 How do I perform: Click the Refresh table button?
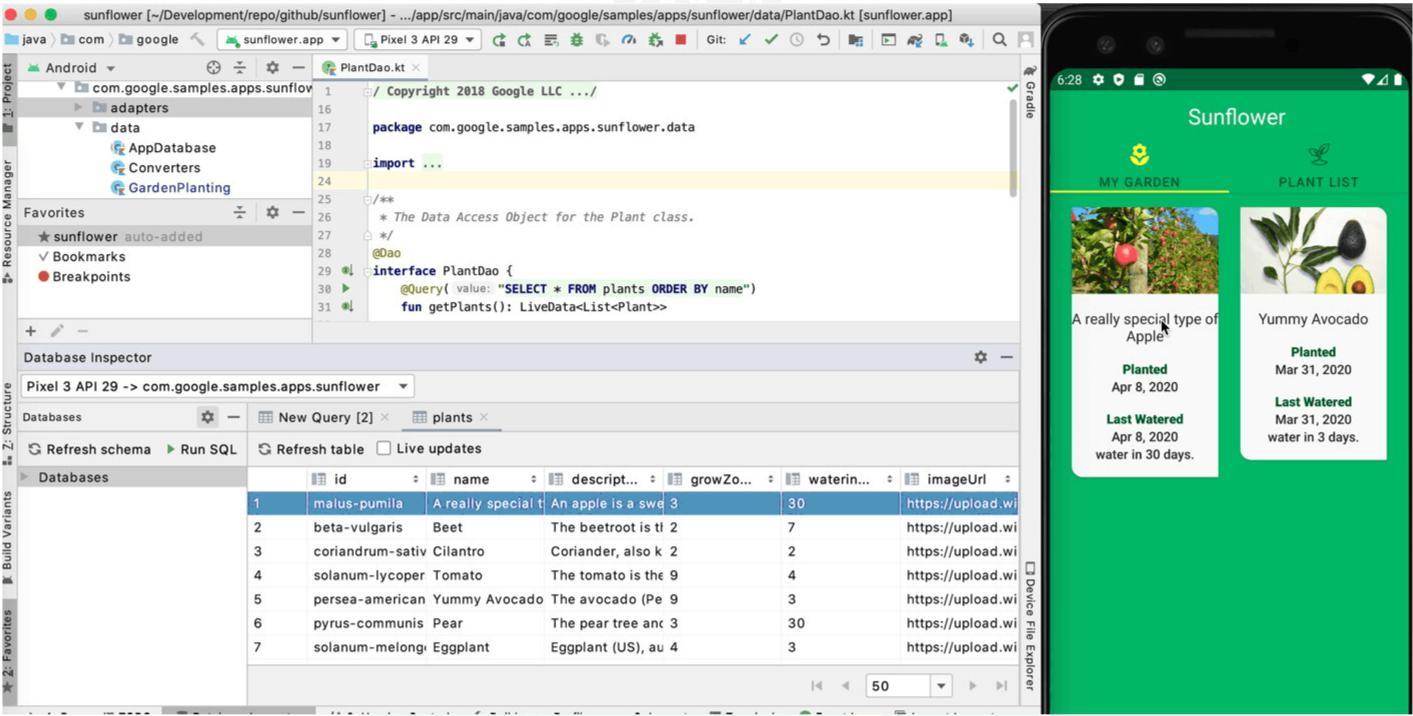click(311, 449)
